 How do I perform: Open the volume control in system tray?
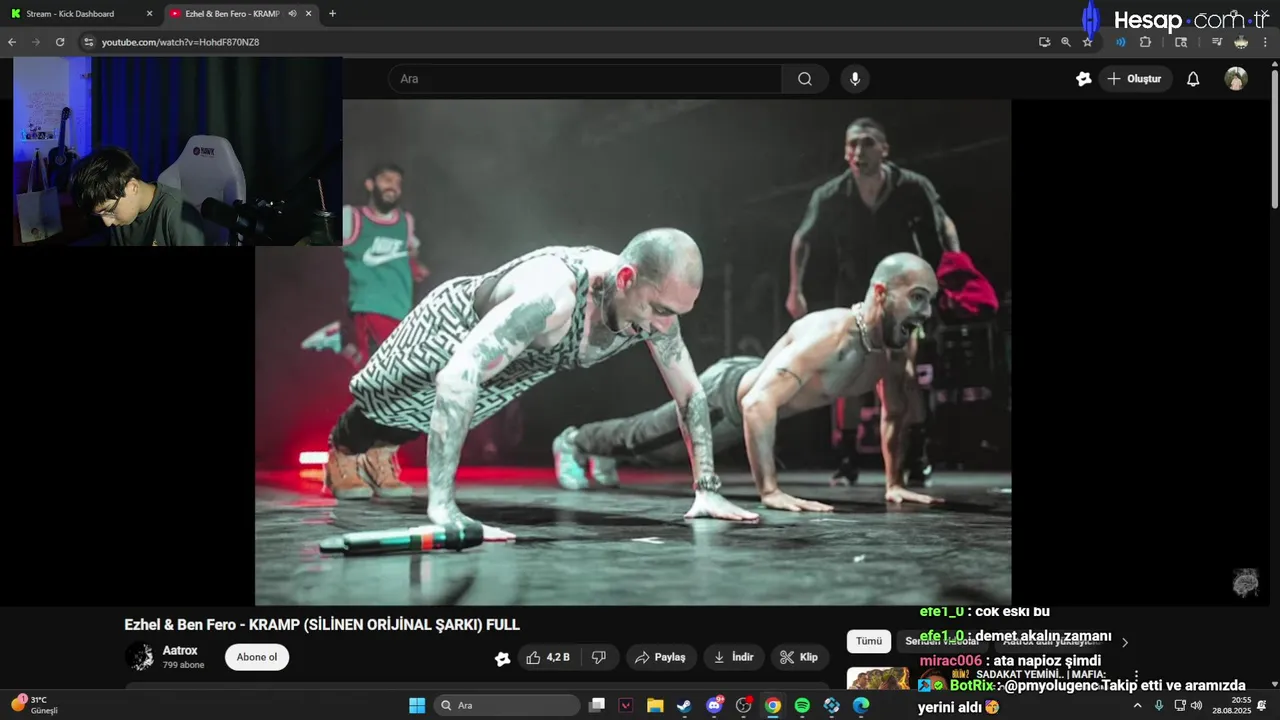(1197, 705)
